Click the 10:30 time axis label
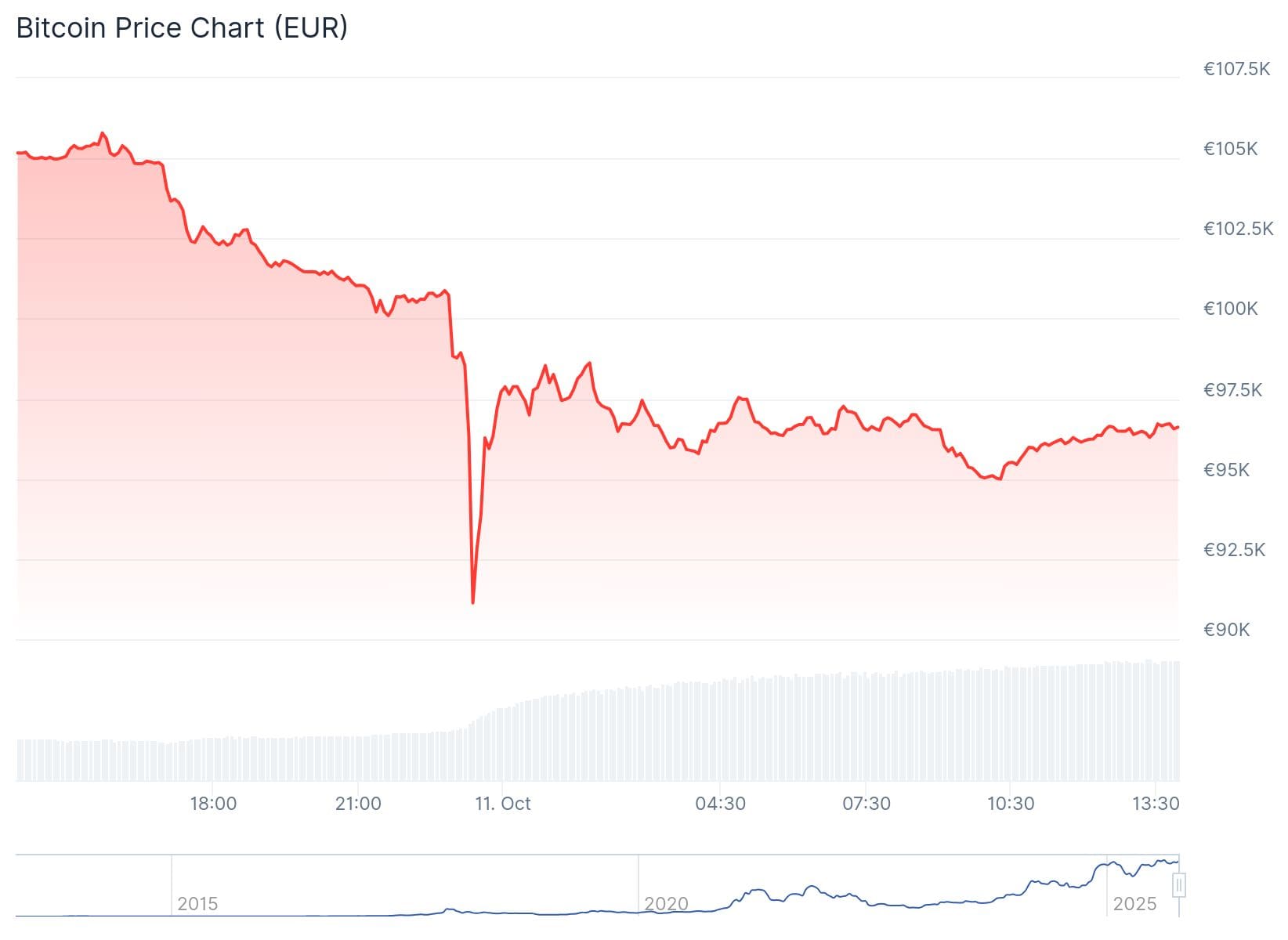This screenshot has width=1288, height=940. pyautogui.click(x=1011, y=804)
